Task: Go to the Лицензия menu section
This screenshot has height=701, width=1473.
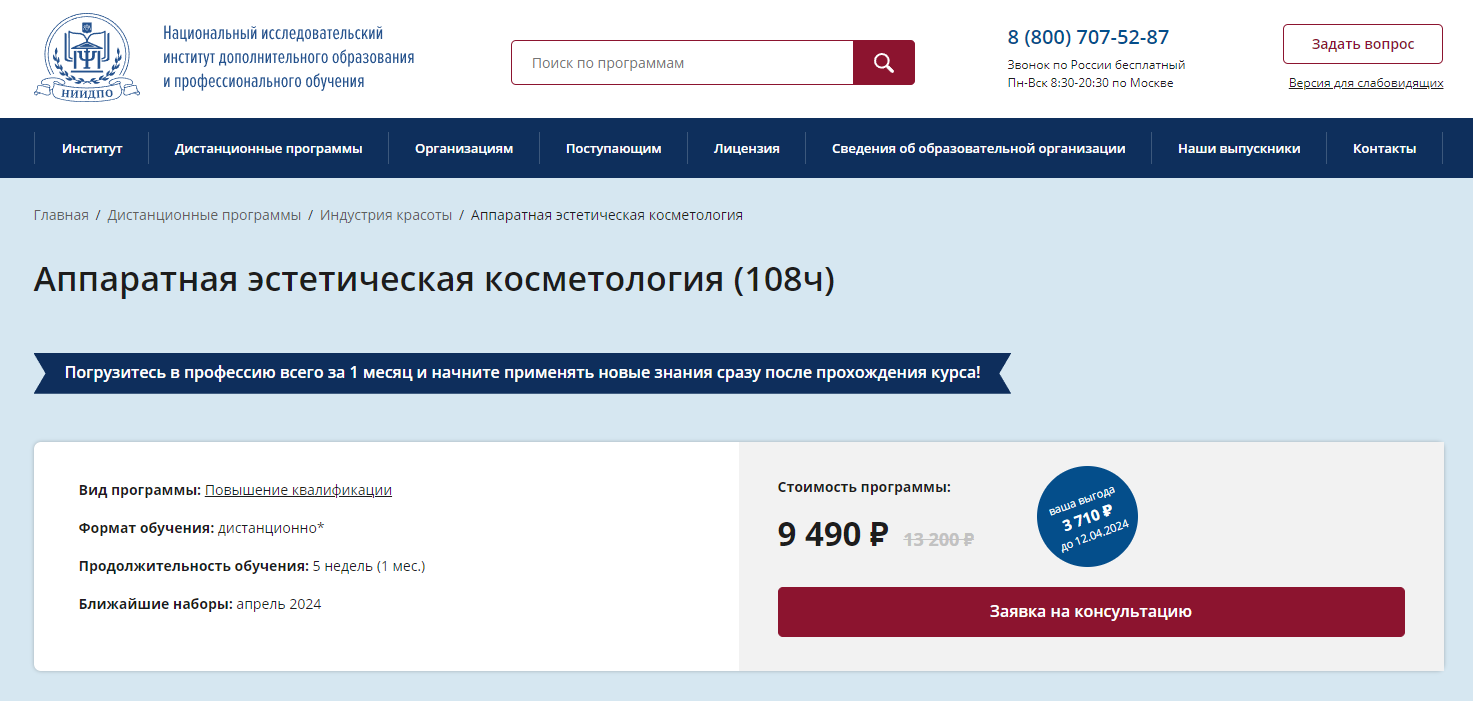Action: point(747,148)
